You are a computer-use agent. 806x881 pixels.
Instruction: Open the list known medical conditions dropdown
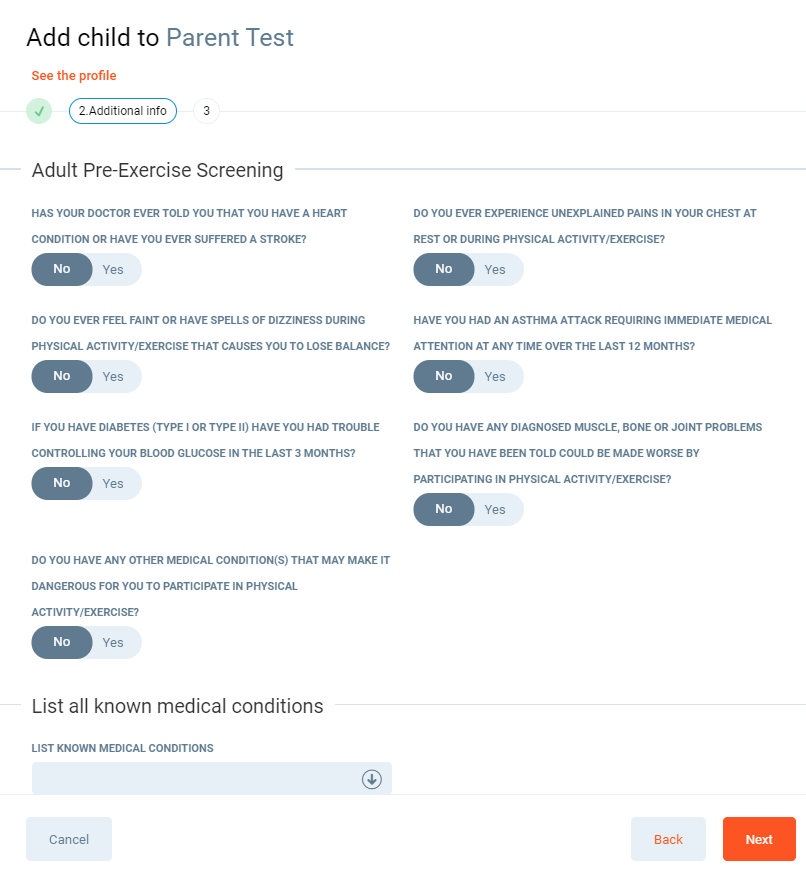point(200,779)
